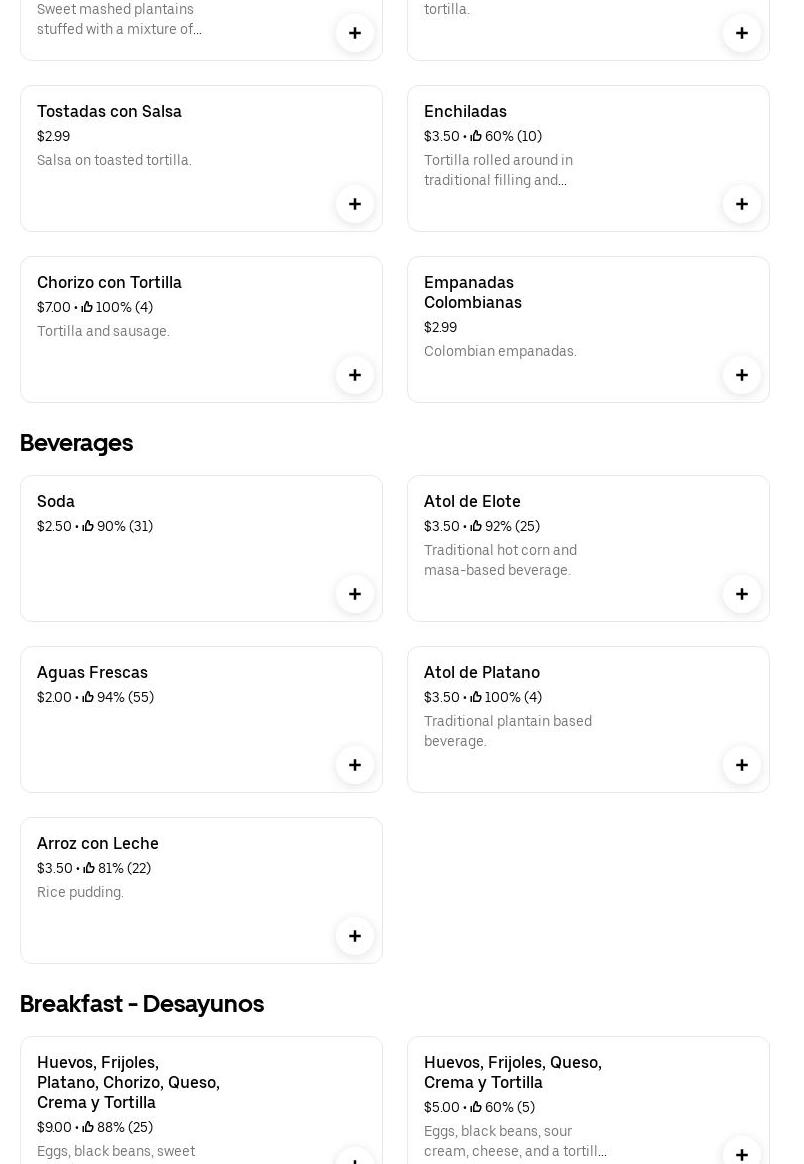This screenshot has width=804, height=1164.
Task: Add Tostadas con Salsa to cart
Action: [x=355, y=204]
